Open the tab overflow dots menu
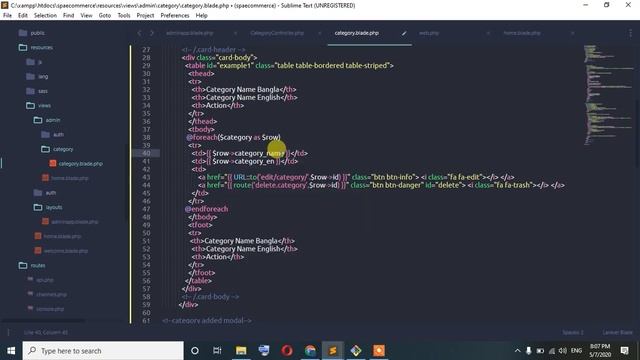The height and width of the screenshot is (360, 640). [630, 33]
